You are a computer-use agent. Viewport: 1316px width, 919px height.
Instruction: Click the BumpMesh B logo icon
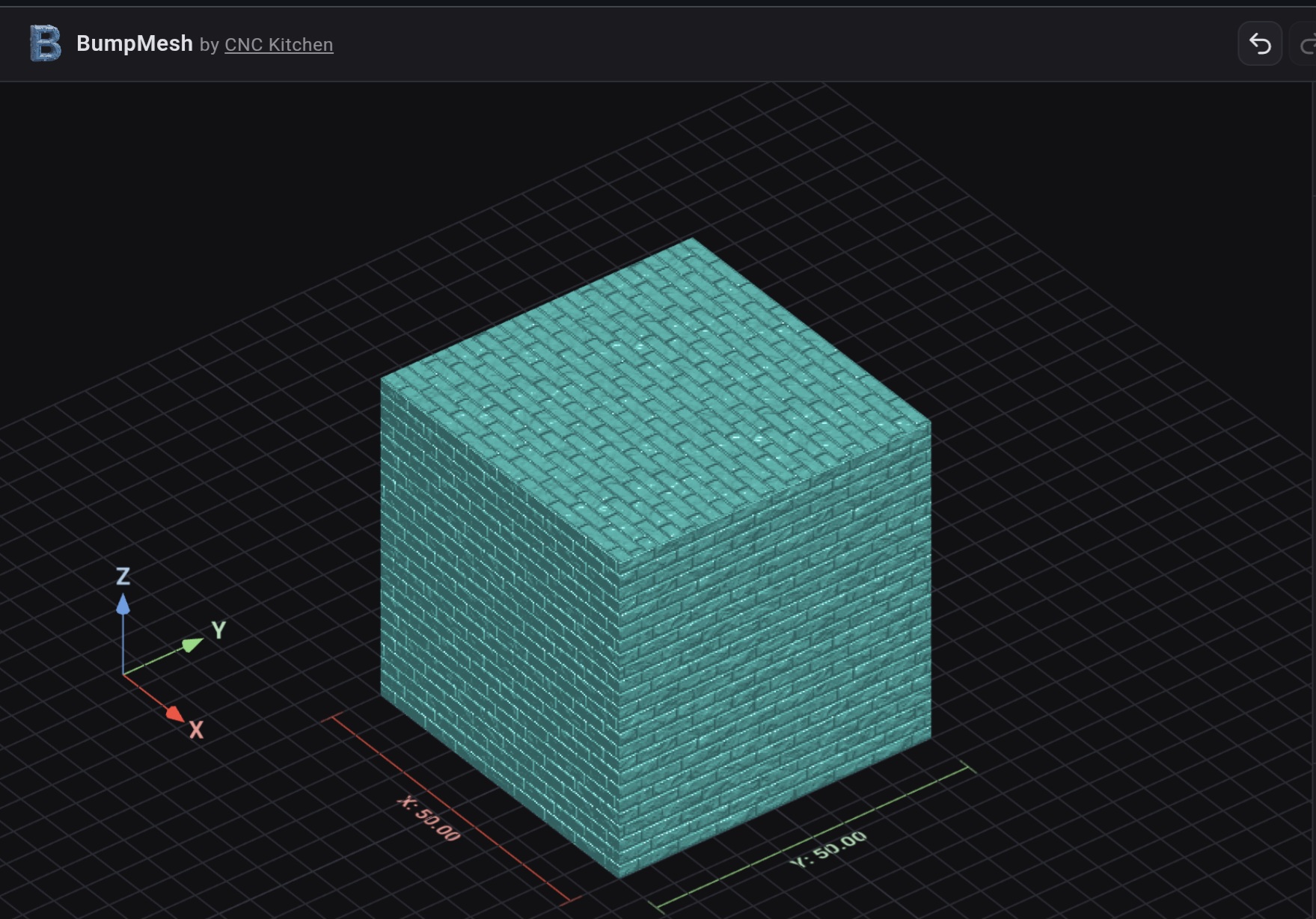(x=45, y=43)
